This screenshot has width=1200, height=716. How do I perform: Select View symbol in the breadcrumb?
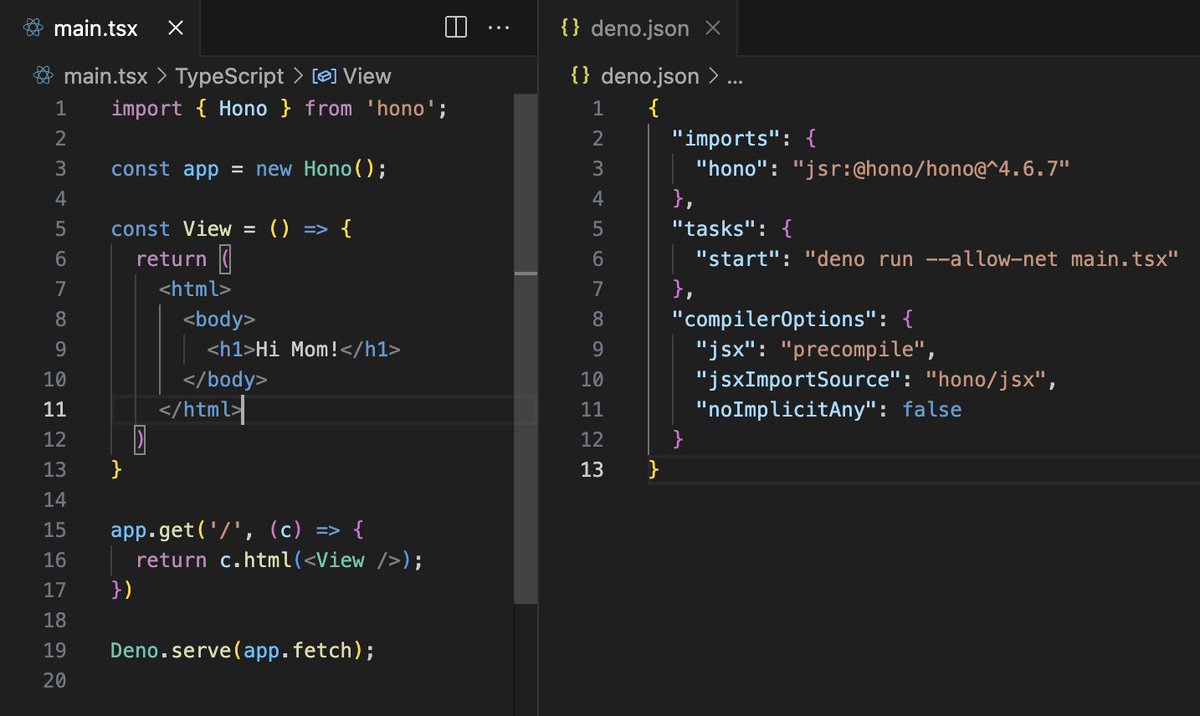point(366,76)
